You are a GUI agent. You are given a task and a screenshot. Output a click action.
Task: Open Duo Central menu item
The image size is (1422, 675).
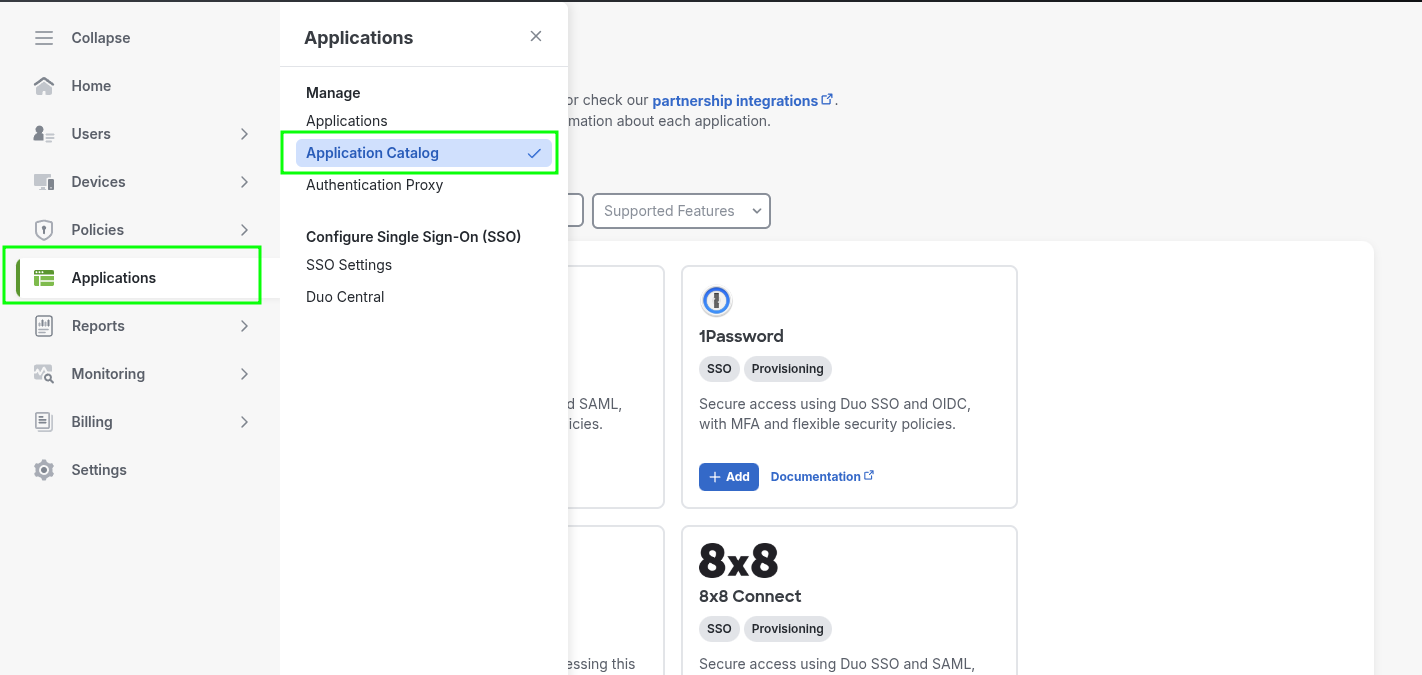pos(345,297)
